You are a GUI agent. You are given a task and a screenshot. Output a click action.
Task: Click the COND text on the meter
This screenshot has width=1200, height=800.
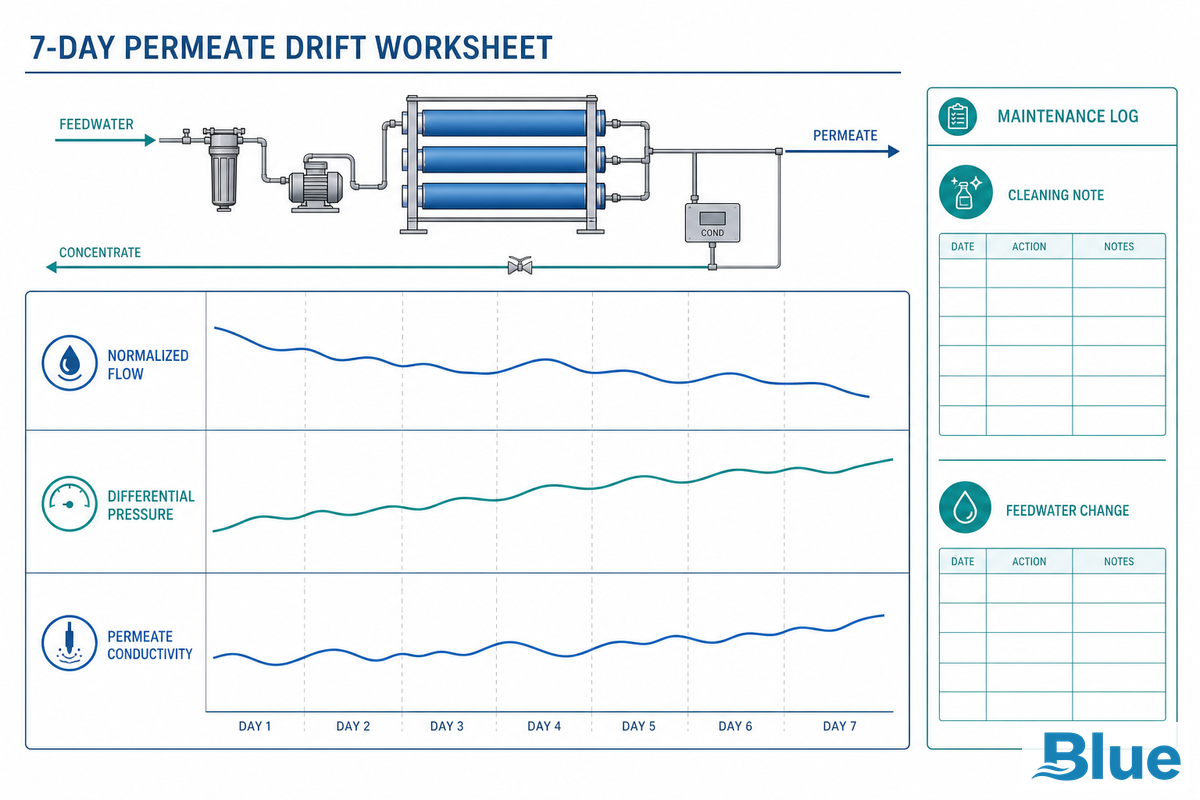(712, 233)
